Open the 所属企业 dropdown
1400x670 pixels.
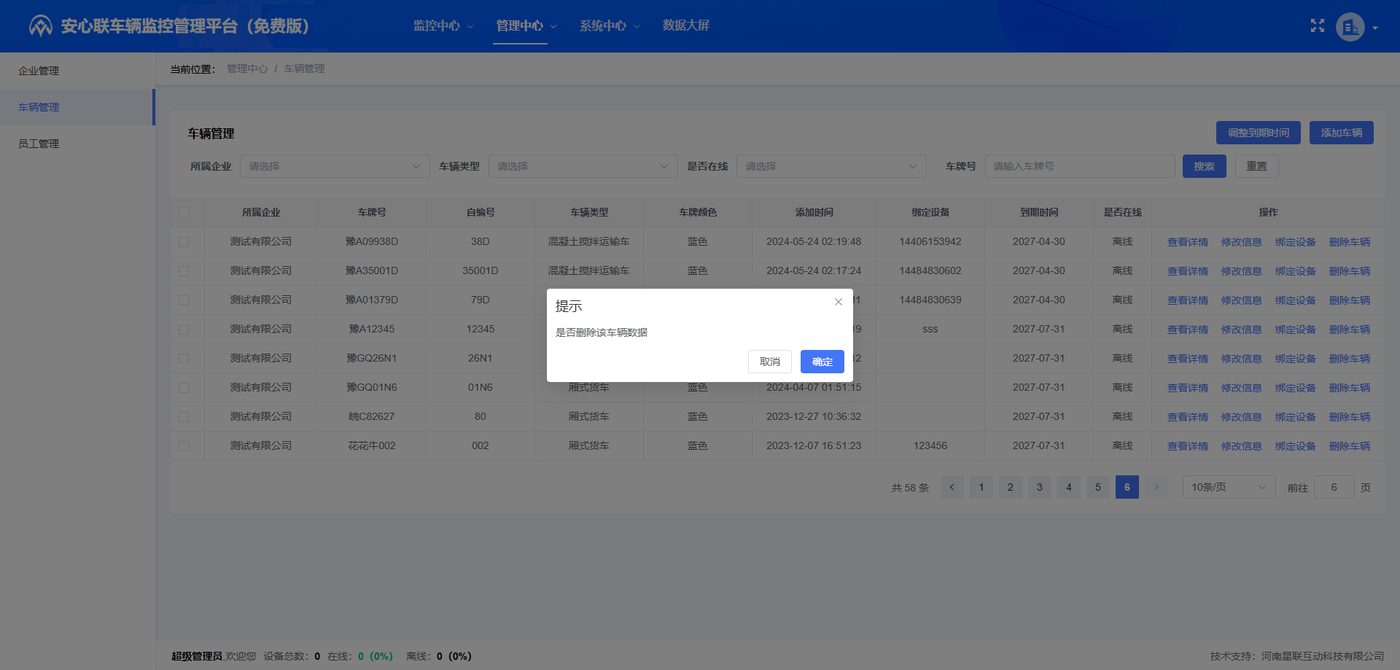click(334, 166)
